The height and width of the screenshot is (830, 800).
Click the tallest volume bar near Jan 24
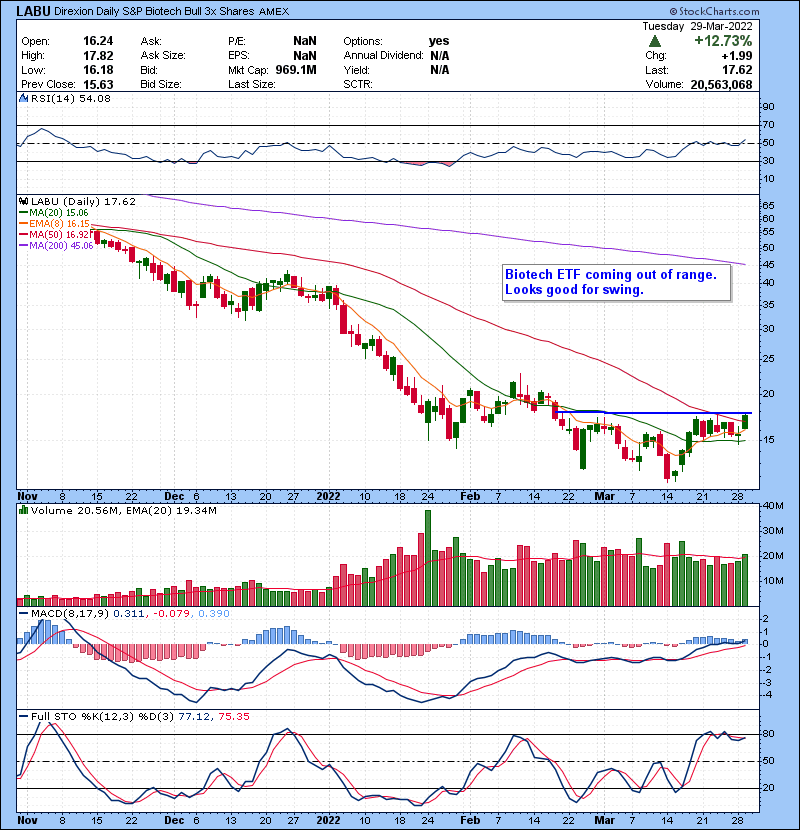(428, 558)
